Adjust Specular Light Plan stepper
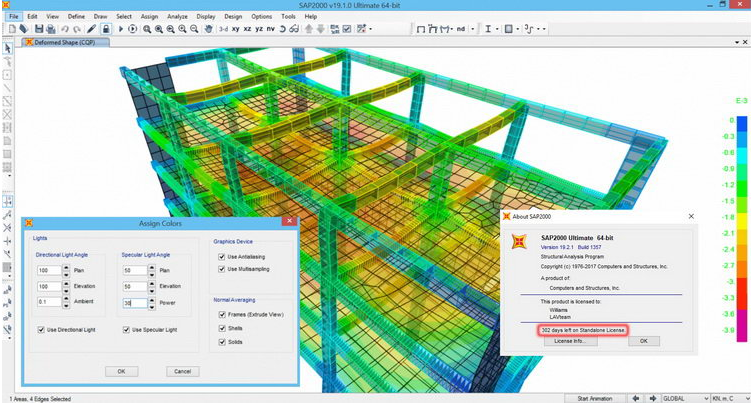Image resolution: width=751 pixels, height=409 pixels. [152, 271]
